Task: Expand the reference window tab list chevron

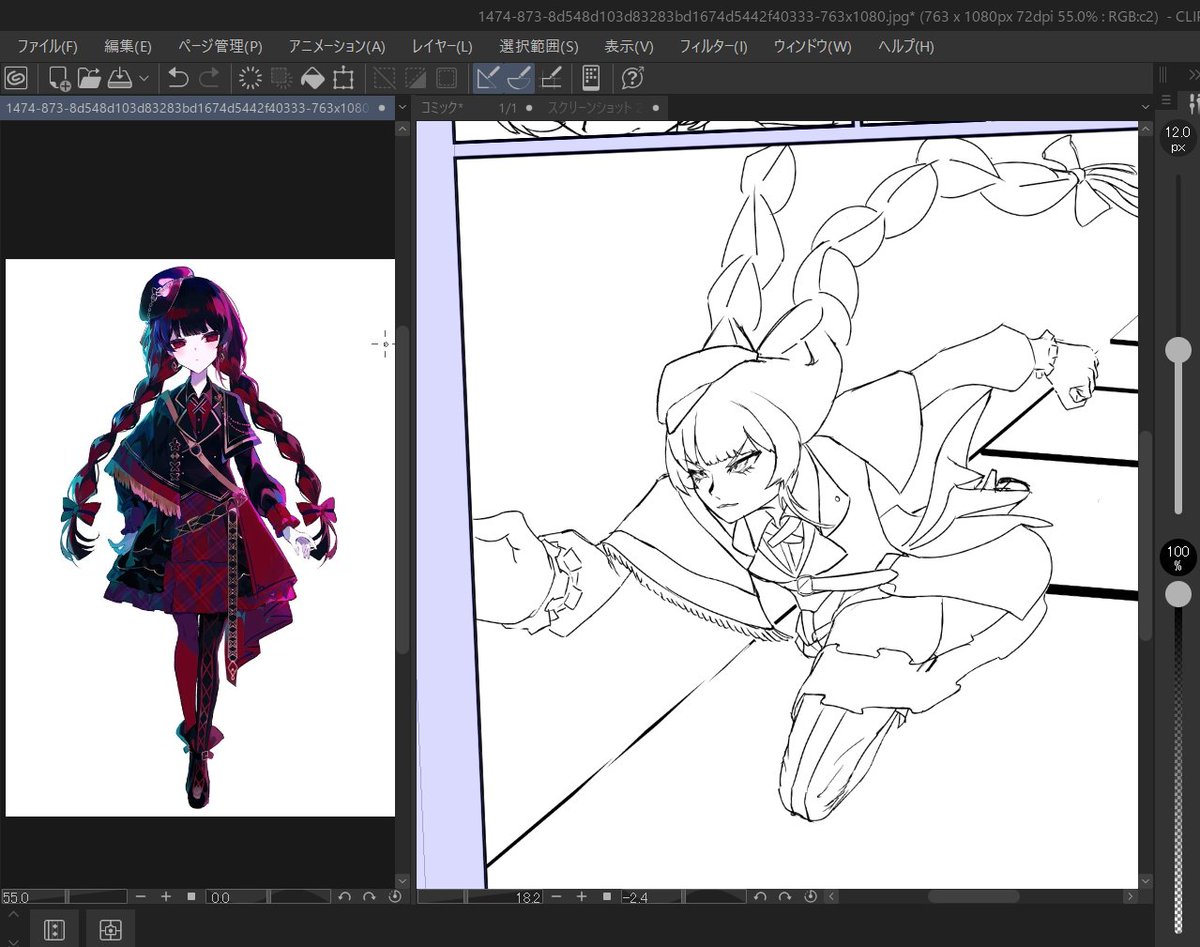Action: pyautogui.click(x=402, y=107)
